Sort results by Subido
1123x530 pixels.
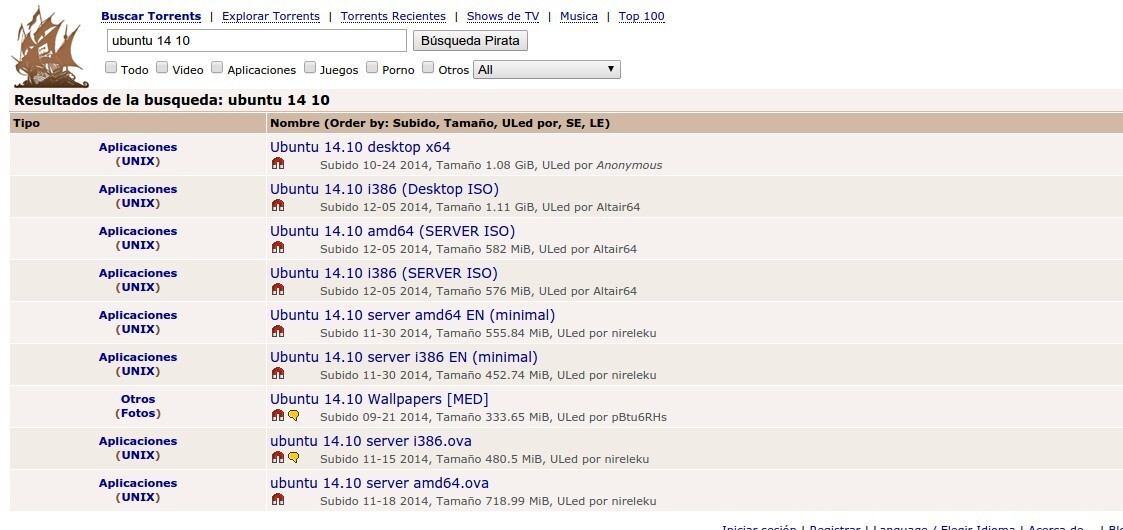tap(413, 123)
